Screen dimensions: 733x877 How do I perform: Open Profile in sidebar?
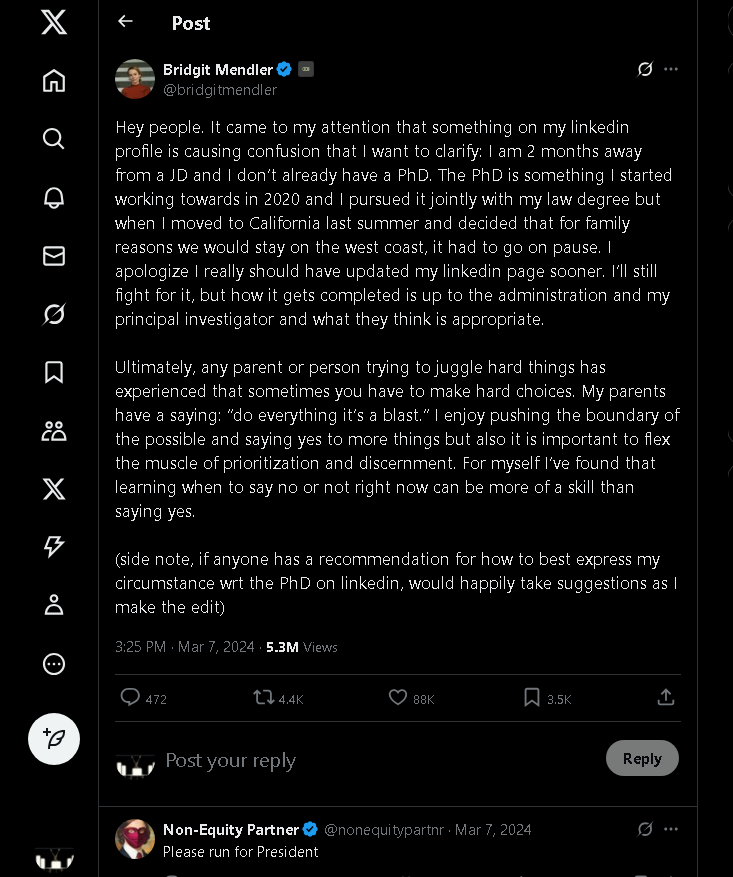[x=54, y=605]
